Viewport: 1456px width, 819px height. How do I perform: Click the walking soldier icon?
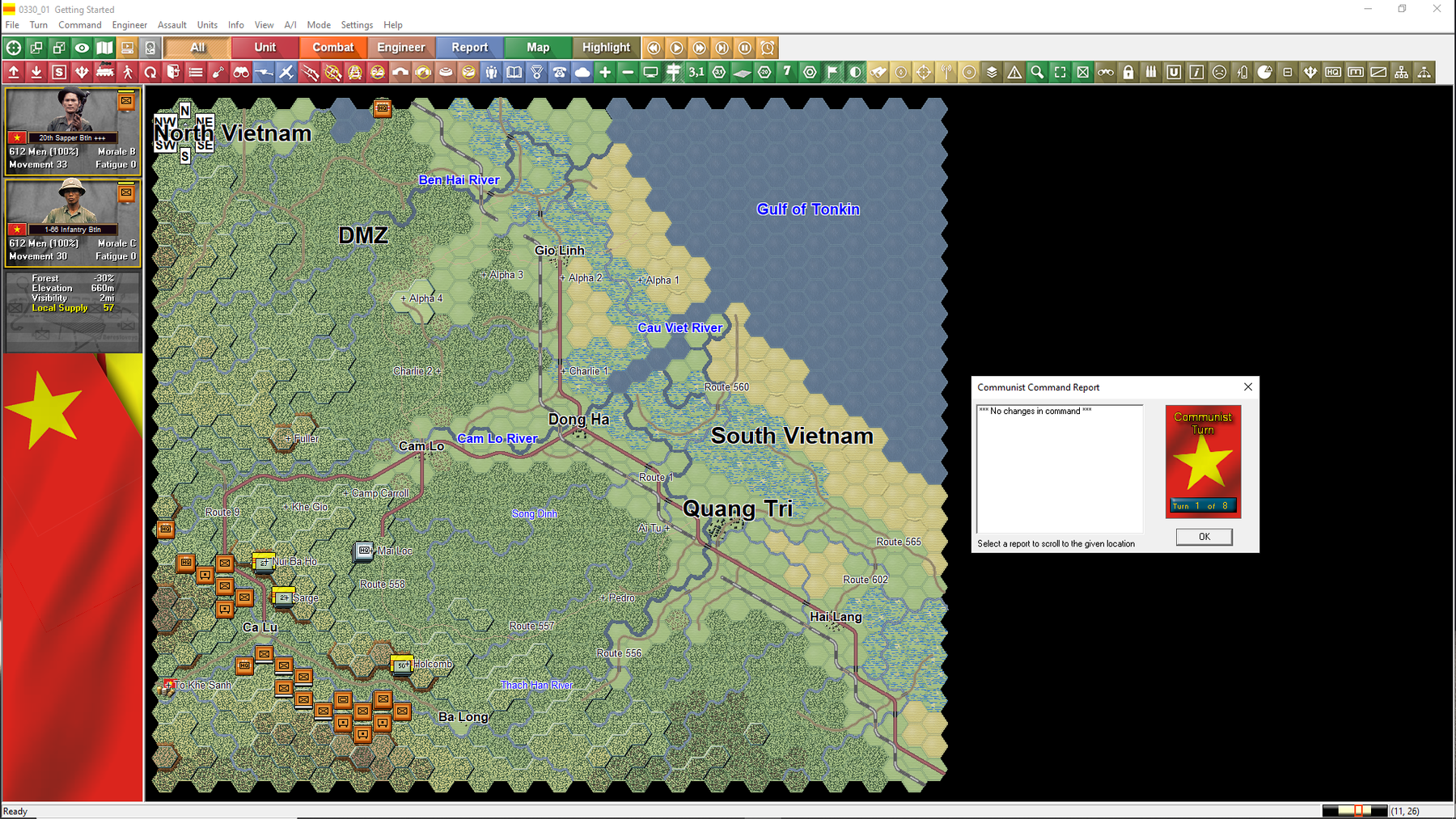coord(127,73)
